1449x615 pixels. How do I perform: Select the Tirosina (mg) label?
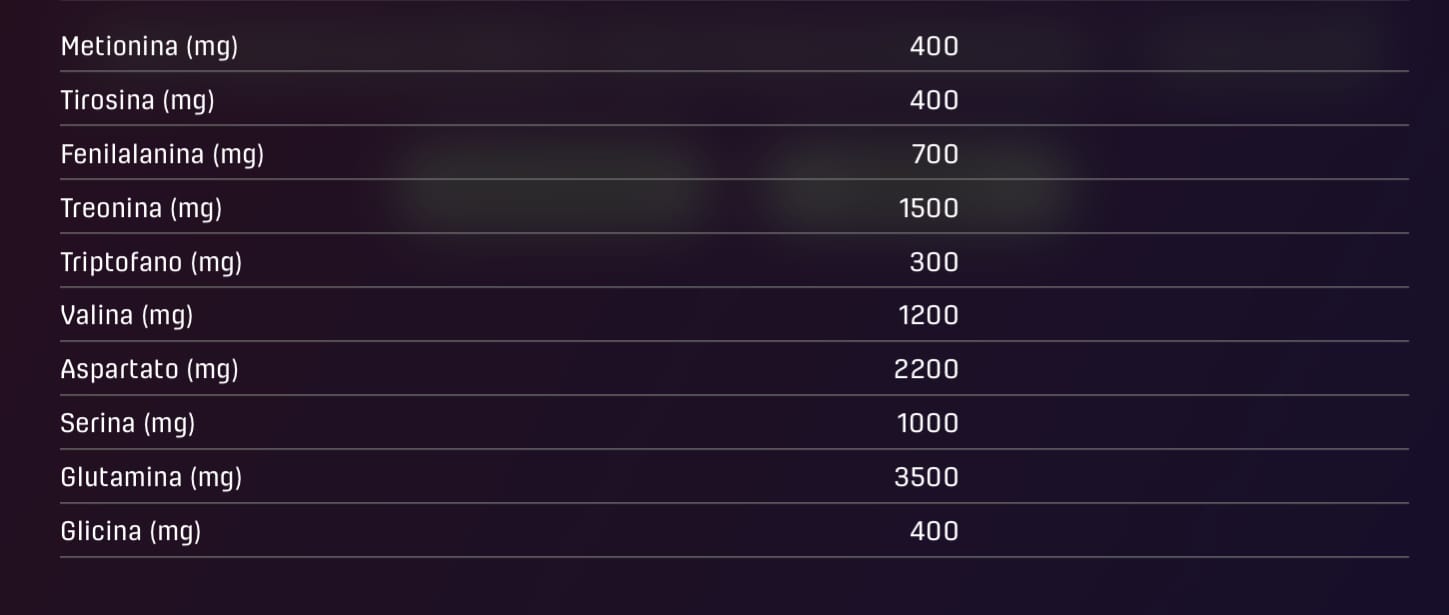click(x=137, y=101)
